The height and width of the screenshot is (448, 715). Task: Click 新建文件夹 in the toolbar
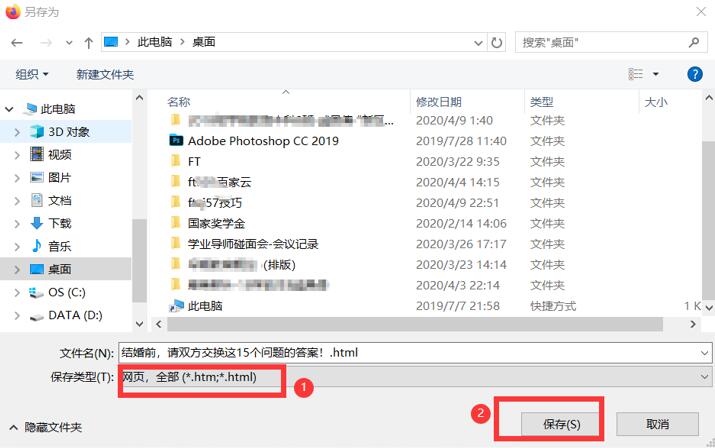tap(105, 74)
